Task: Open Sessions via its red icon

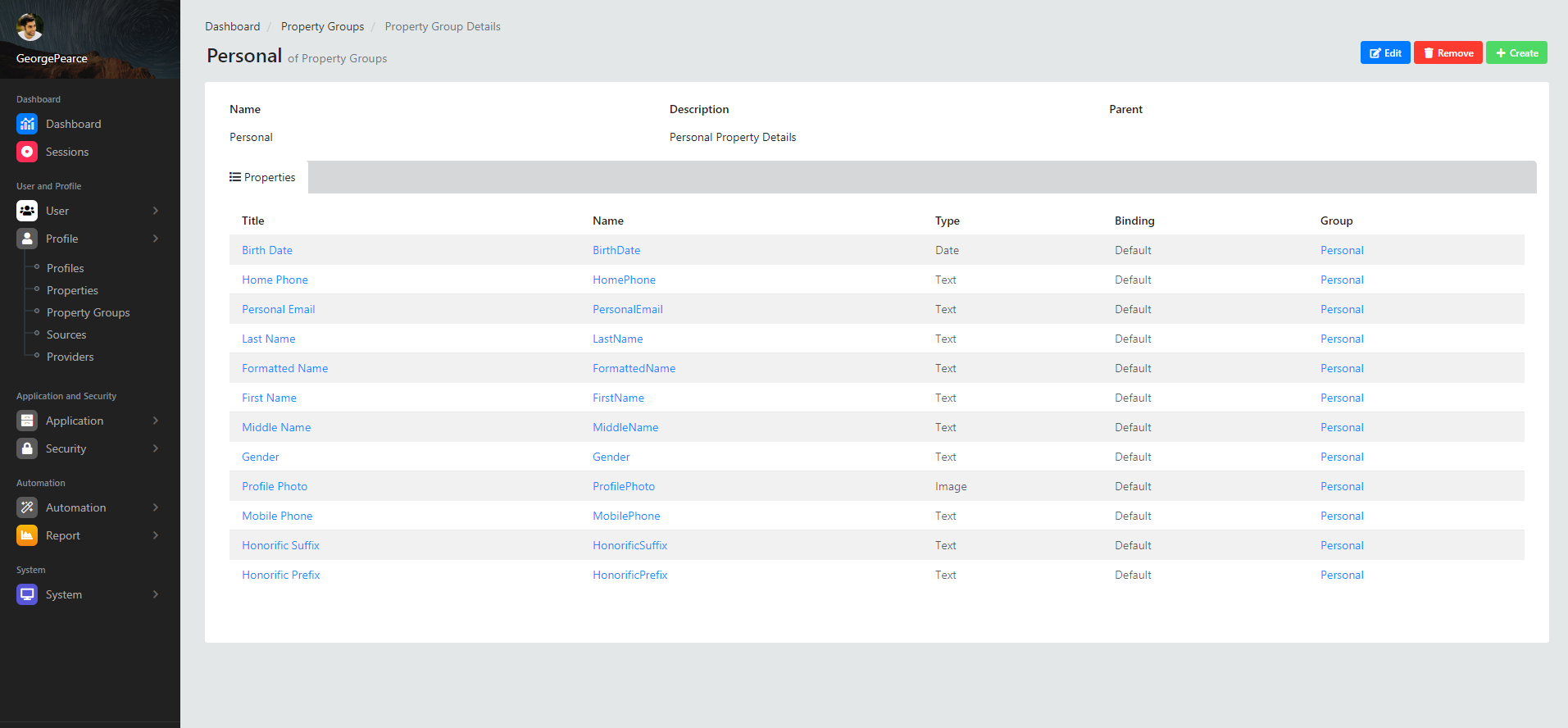Action: pyautogui.click(x=27, y=152)
